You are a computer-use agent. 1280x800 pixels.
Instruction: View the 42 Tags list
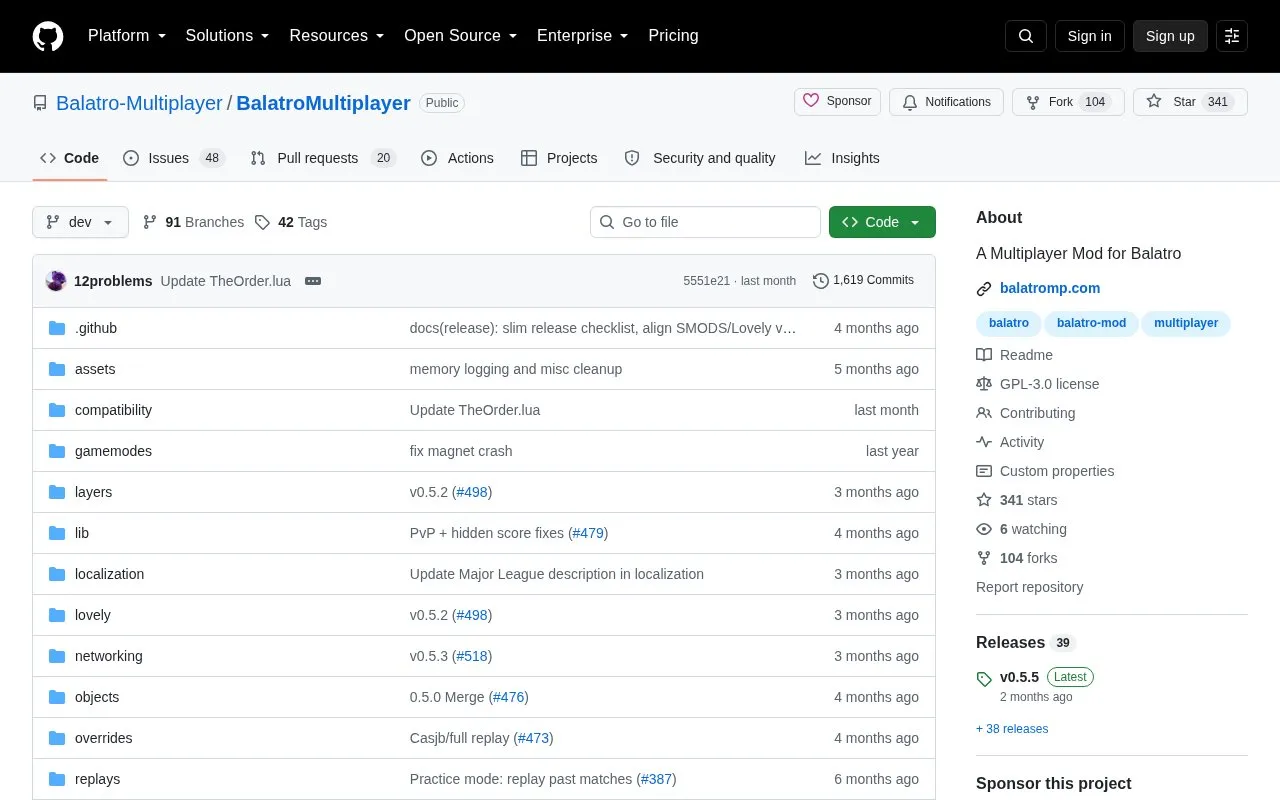click(x=291, y=222)
